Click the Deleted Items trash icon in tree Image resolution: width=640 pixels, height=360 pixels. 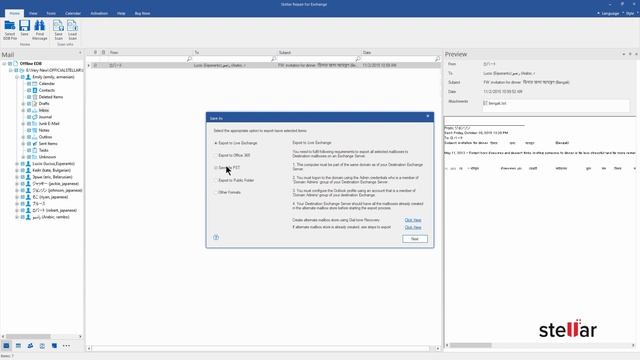click(35, 97)
